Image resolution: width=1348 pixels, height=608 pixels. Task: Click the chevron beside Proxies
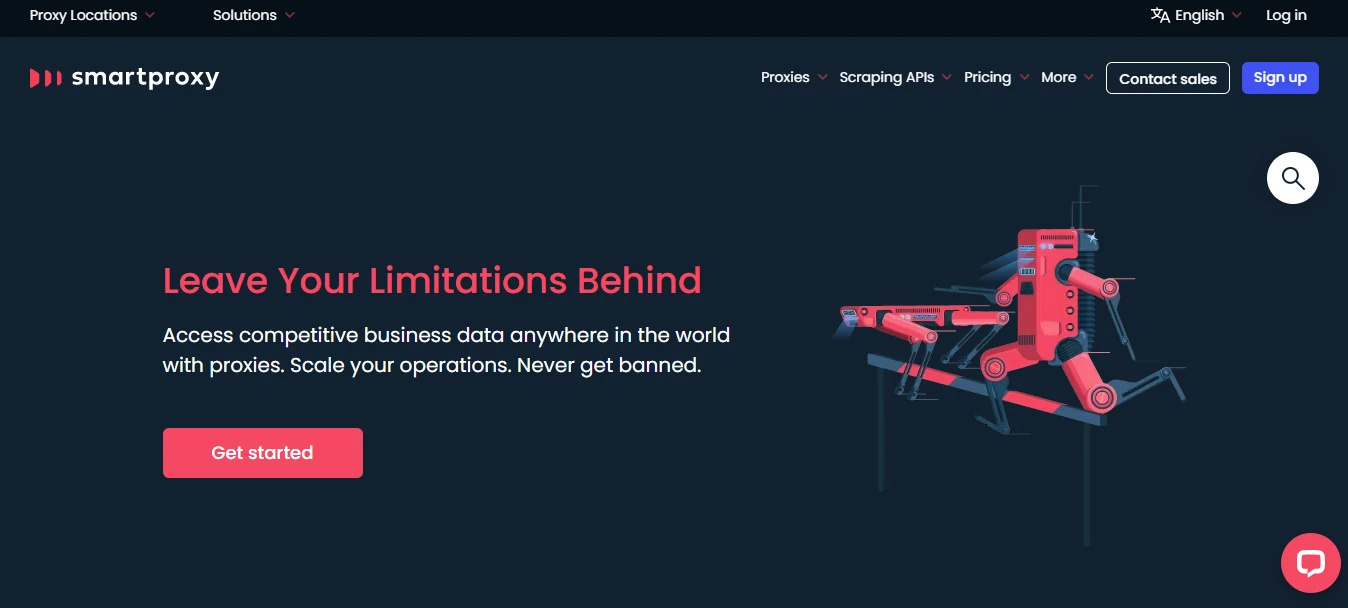822,78
